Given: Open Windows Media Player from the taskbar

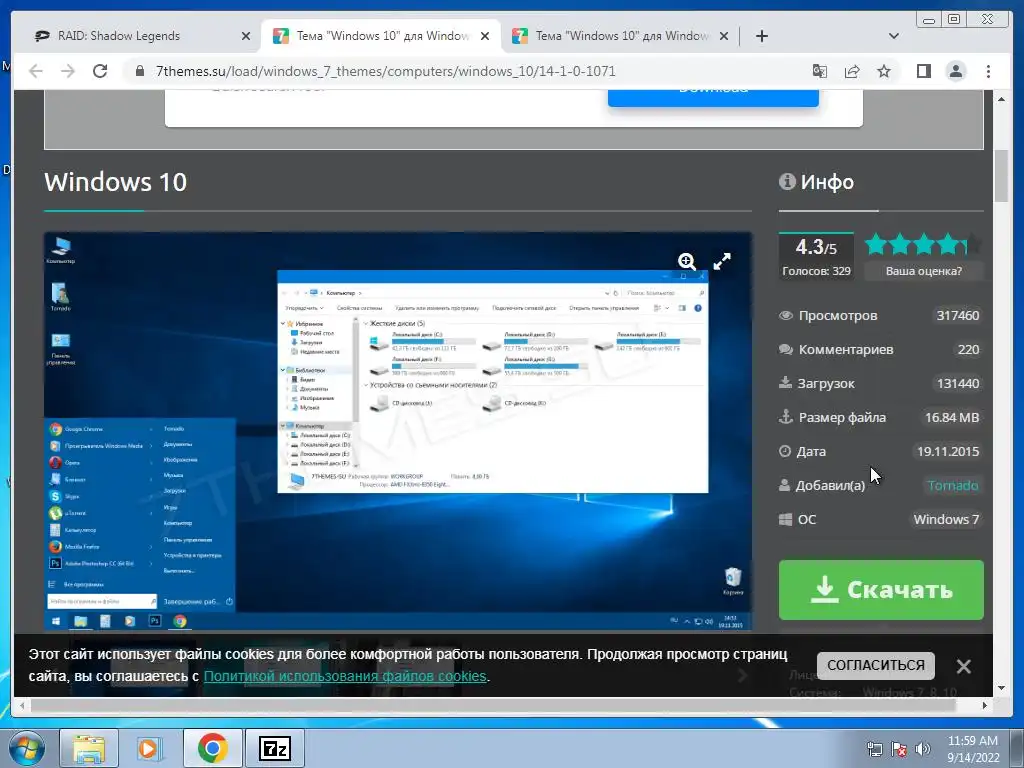Looking at the screenshot, I should [x=148, y=748].
